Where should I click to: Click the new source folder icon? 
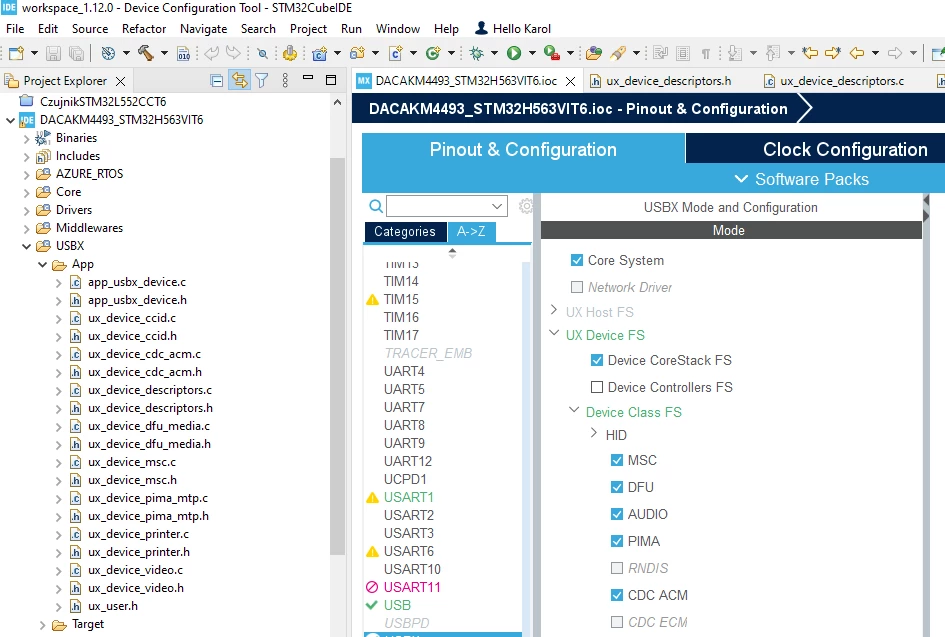coord(357,53)
